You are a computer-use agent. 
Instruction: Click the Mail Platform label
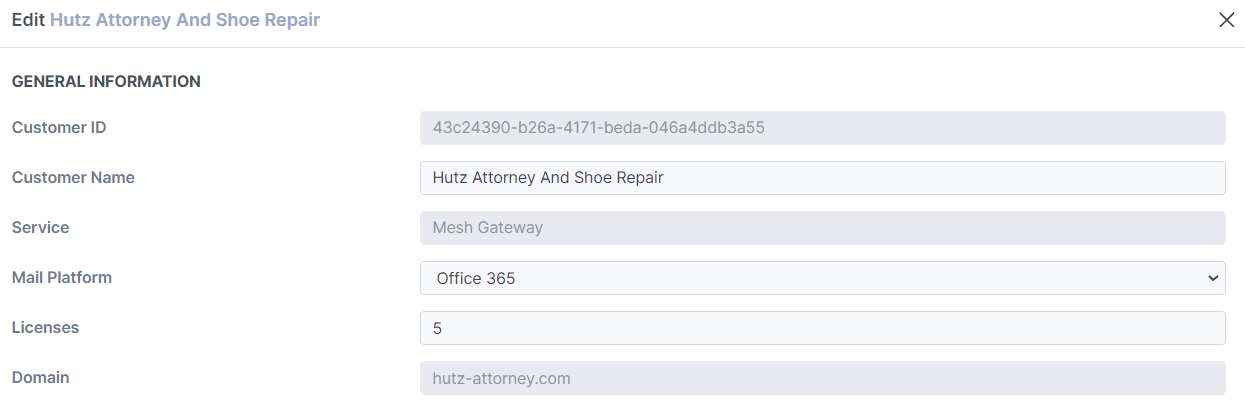pyautogui.click(x=62, y=278)
